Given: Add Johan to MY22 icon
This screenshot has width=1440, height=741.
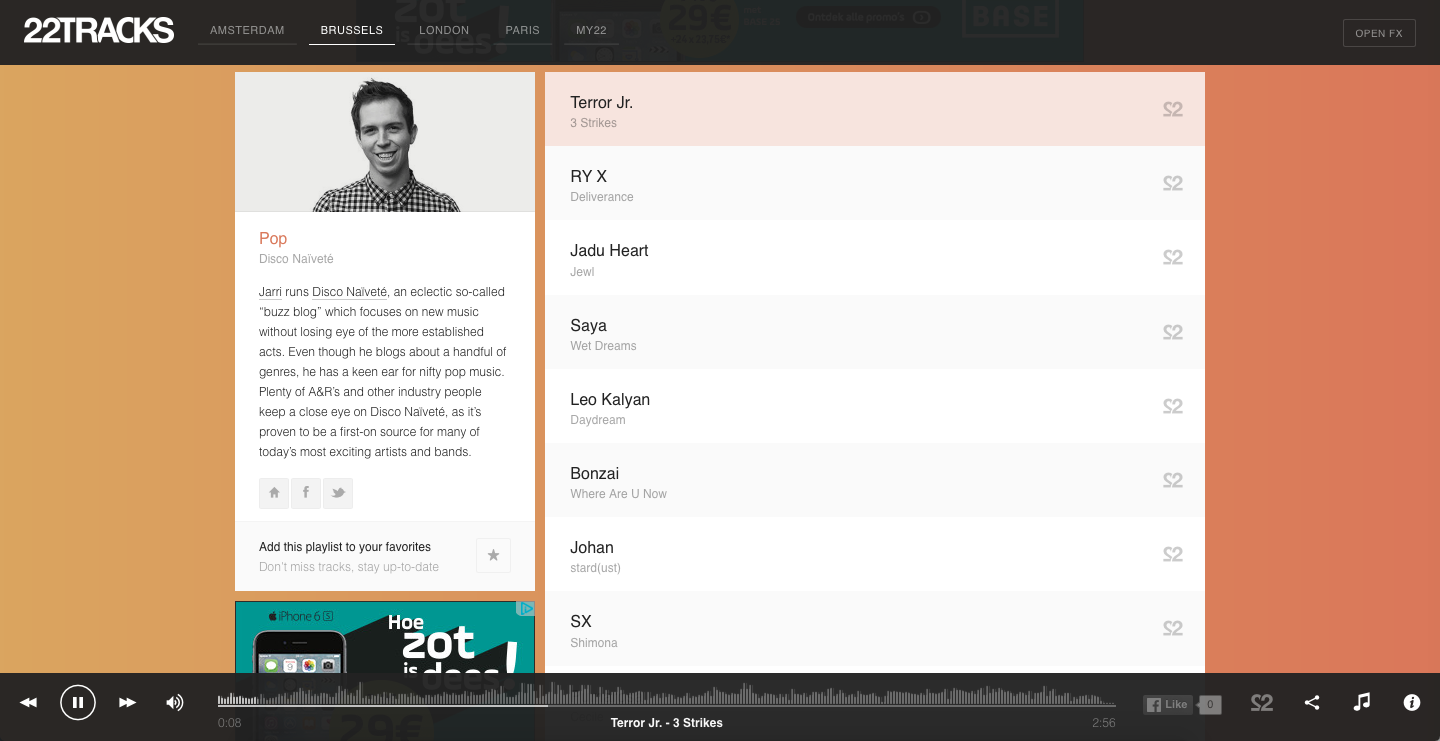Looking at the screenshot, I should coord(1173,554).
